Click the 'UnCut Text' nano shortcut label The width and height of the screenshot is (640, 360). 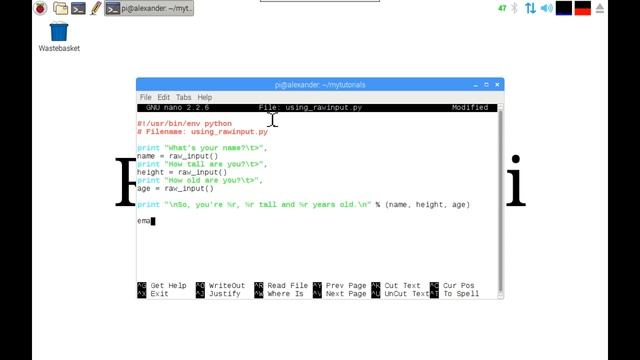pyautogui.click(x=407, y=293)
